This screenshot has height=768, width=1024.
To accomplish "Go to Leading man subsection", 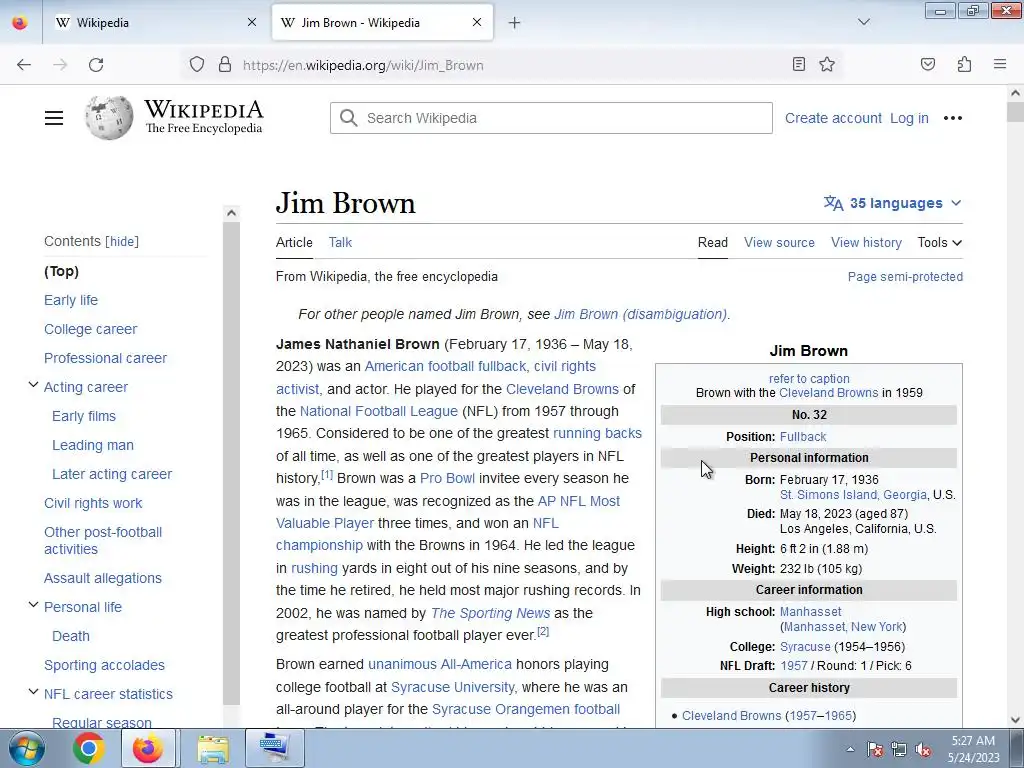I will [x=93, y=445].
